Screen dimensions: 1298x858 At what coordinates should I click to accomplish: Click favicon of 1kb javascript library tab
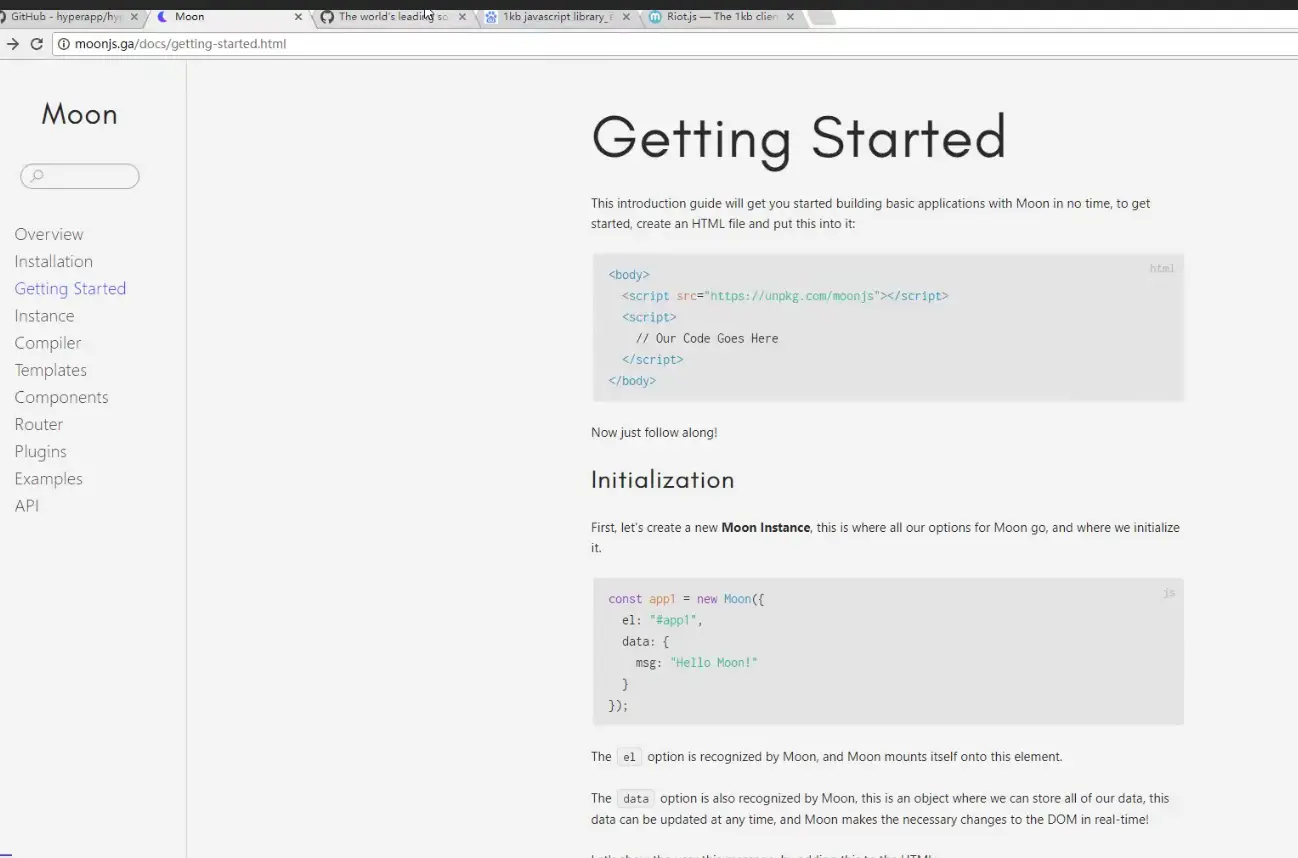pos(491,17)
